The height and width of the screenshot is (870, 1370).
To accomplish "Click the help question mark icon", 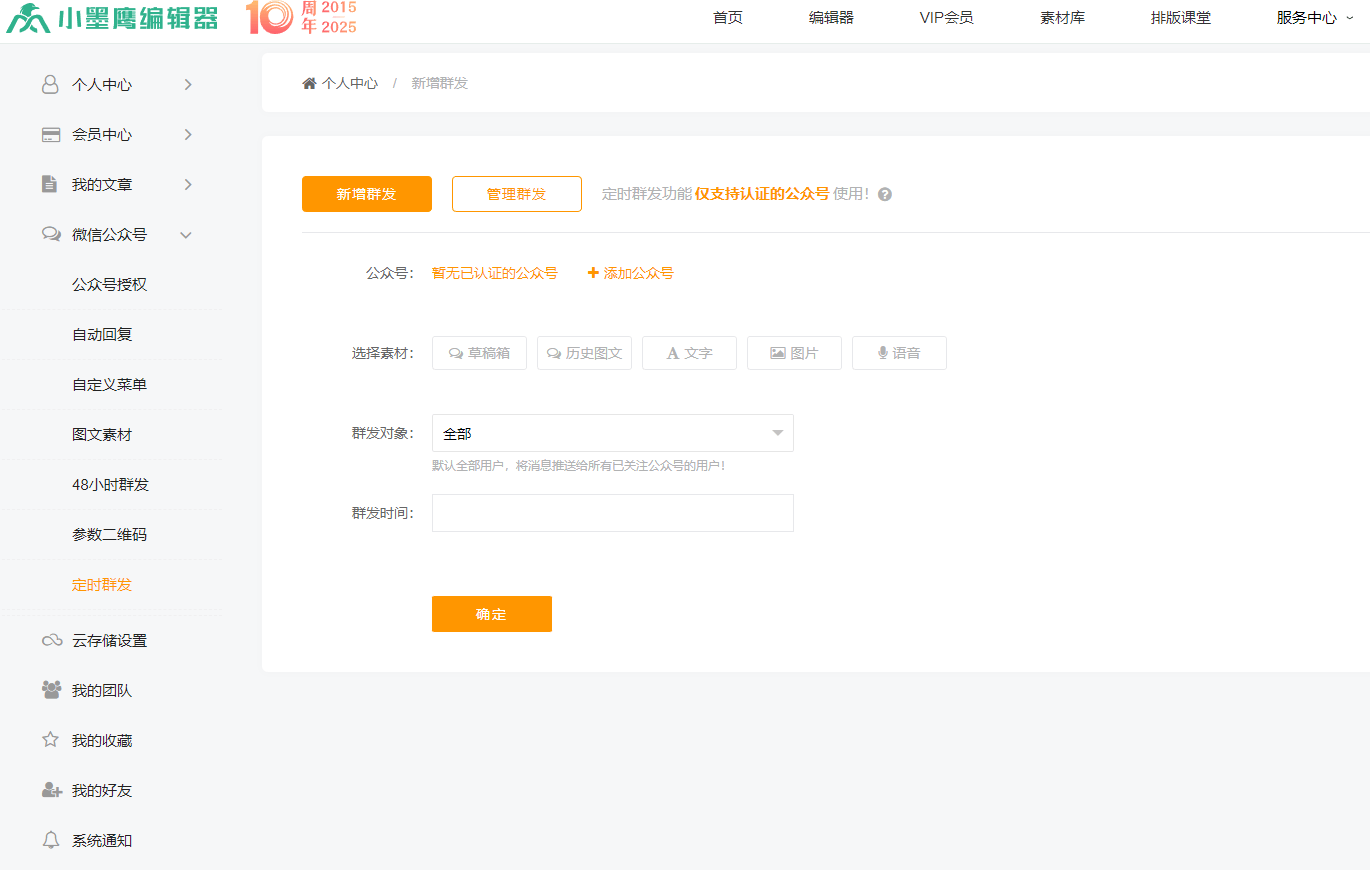I will 884,195.
